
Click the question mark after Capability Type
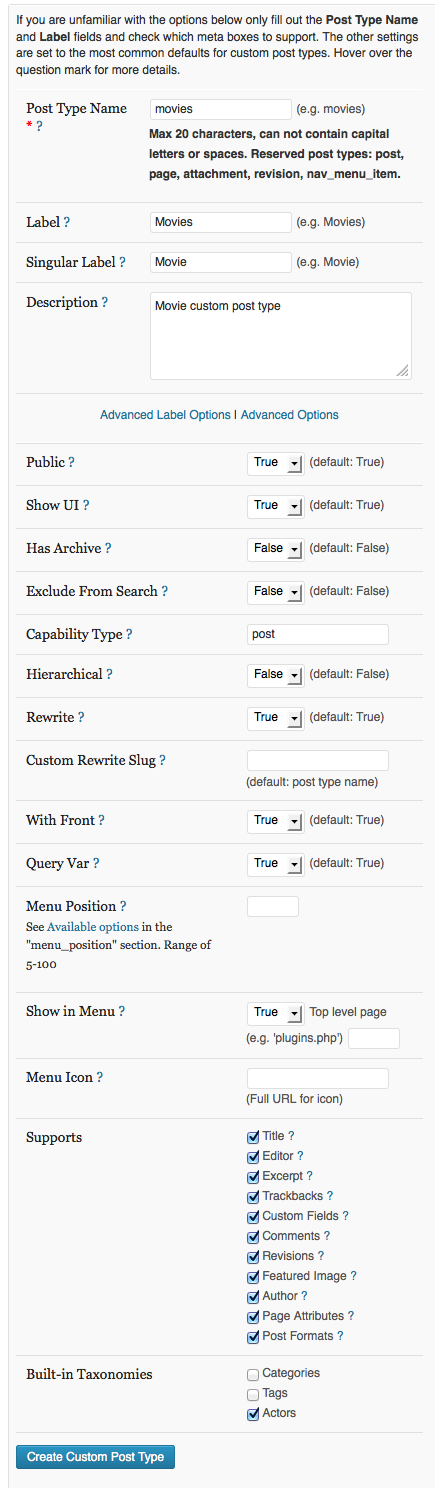(129, 635)
